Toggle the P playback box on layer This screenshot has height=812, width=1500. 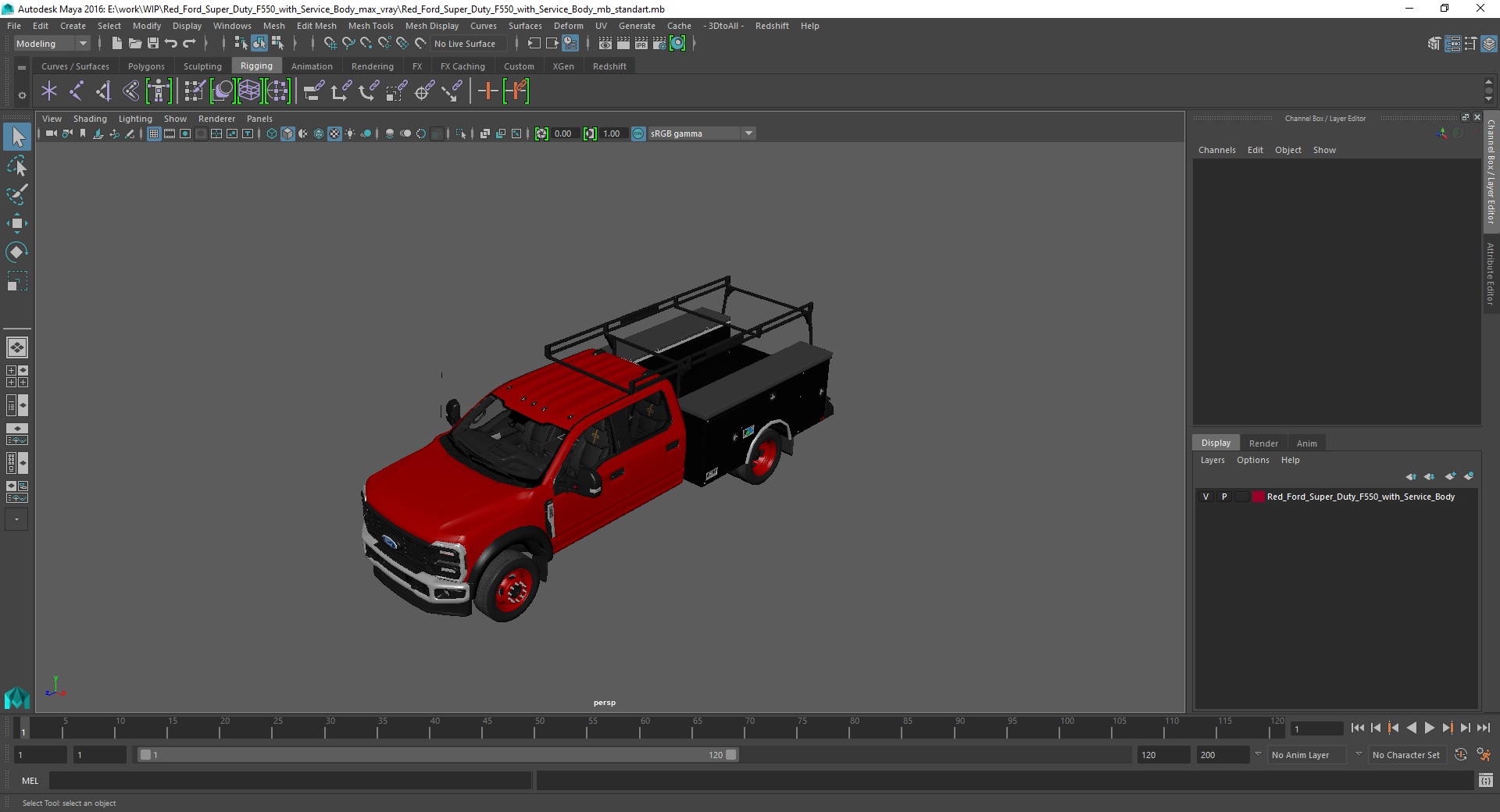(1223, 497)
